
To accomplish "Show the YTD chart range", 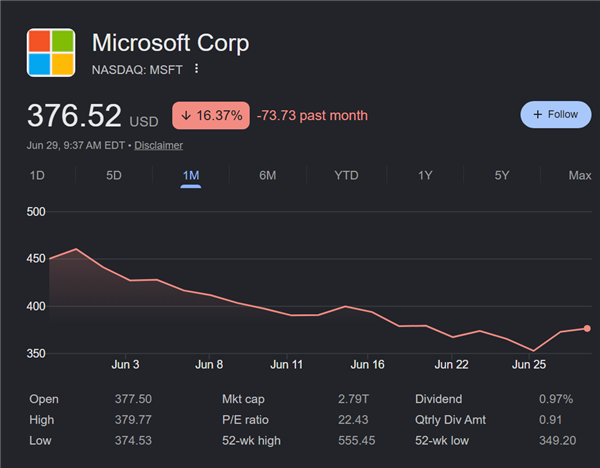I will [346, 175].
